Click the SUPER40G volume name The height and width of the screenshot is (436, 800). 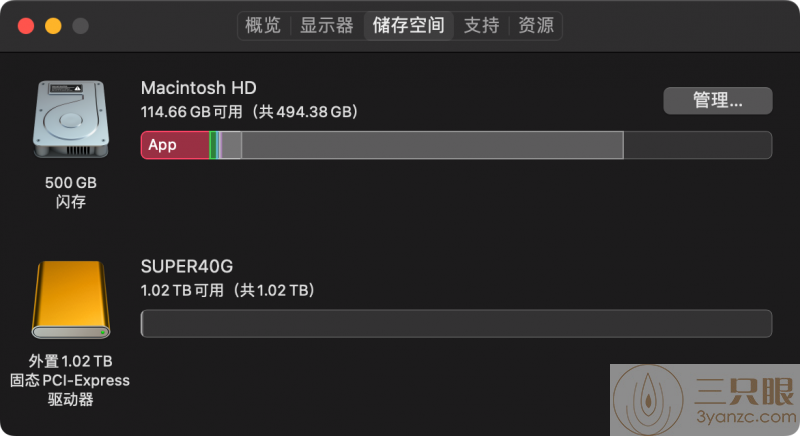point(187,266)
